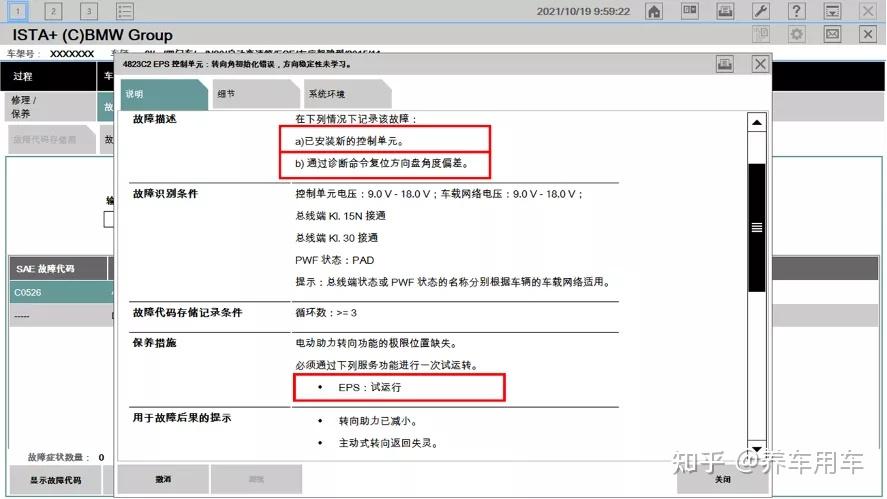Click the ISTA+ (C)BMW Group title

pos(92,35)
